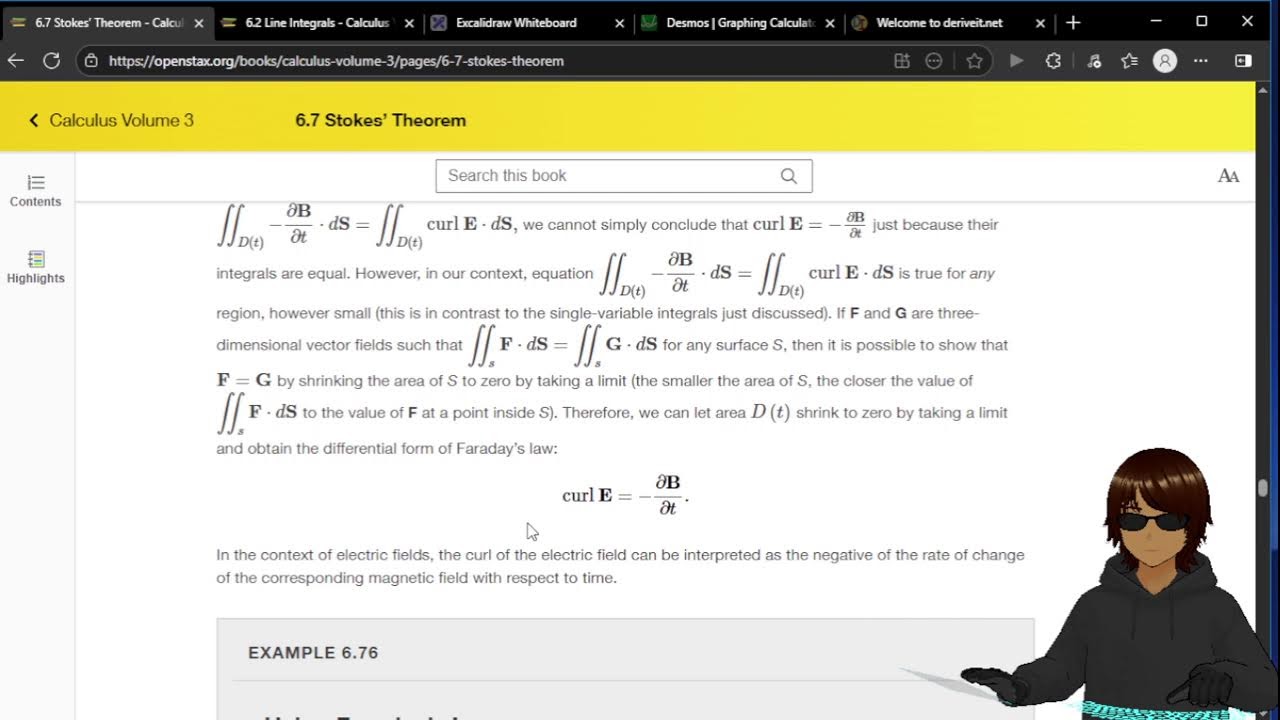This screenshot has width=1280, height=720.
Task: Add this page to favorites star
Action: [974, 61]
